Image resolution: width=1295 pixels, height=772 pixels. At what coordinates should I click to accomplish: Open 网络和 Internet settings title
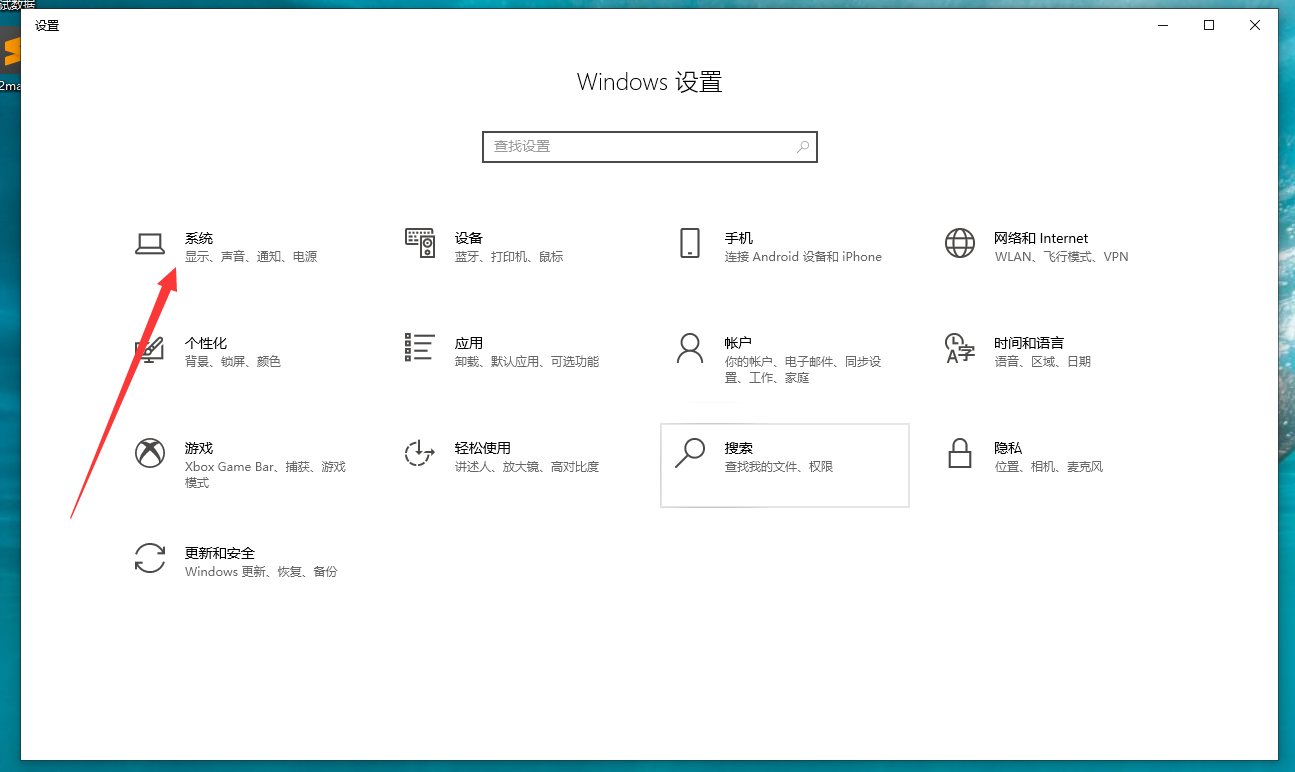click(1041, 238)
